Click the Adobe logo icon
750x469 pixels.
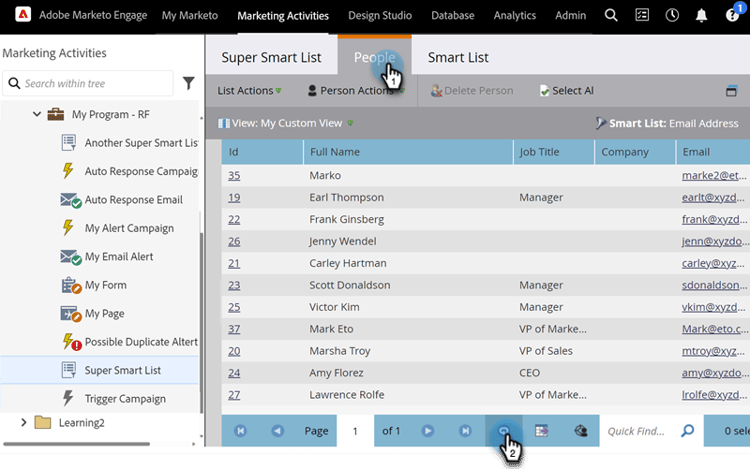[22, 14]
